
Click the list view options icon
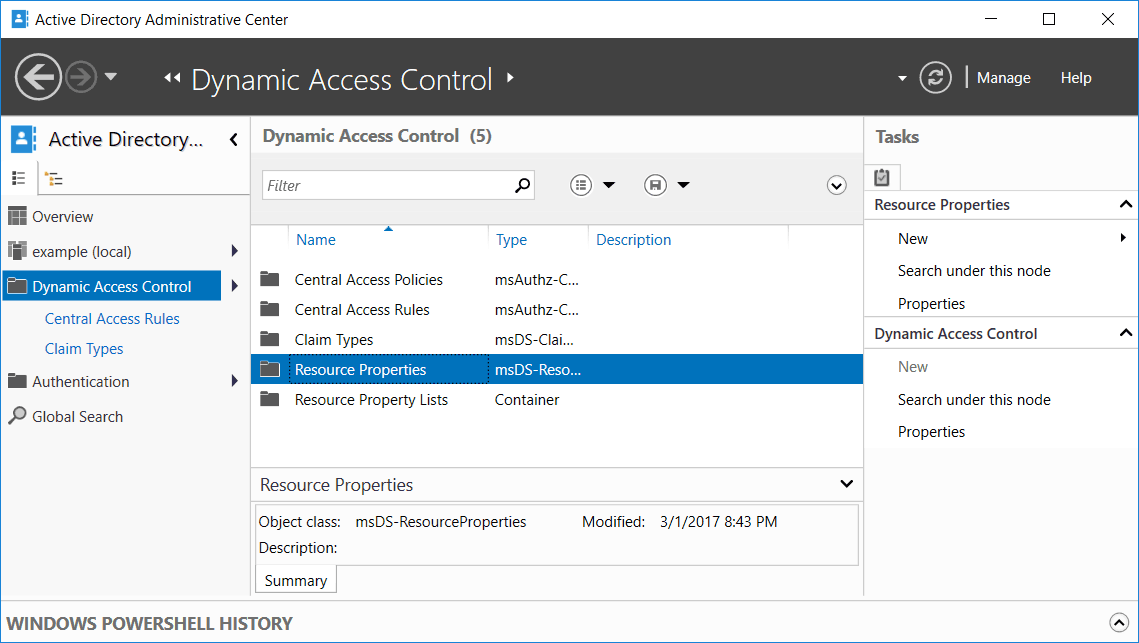[x=581, y=185]
